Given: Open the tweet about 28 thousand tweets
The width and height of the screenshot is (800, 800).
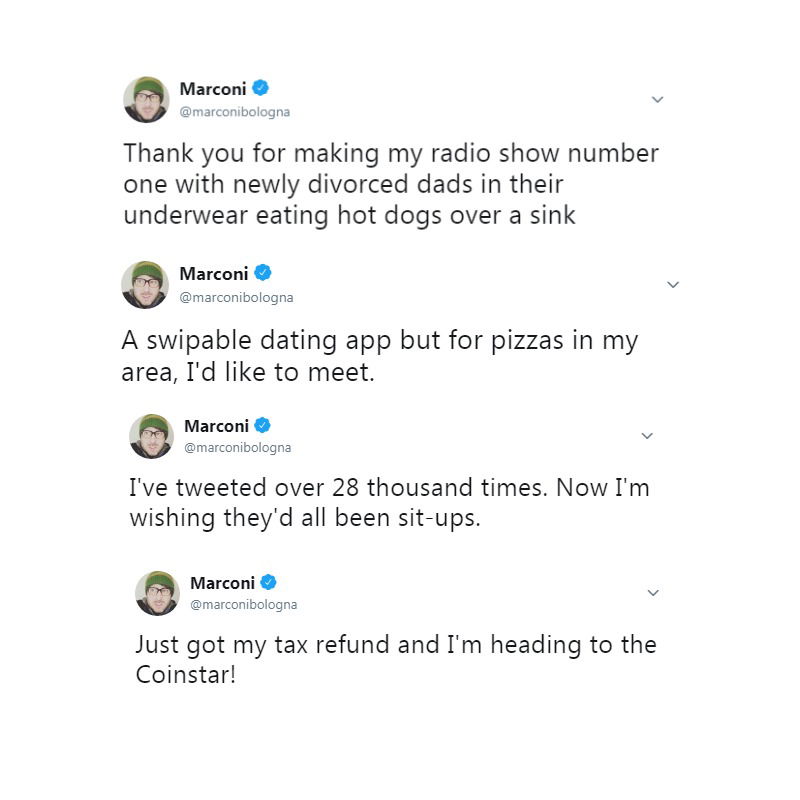Looking at the screenshot, I should tap(389, 503).
